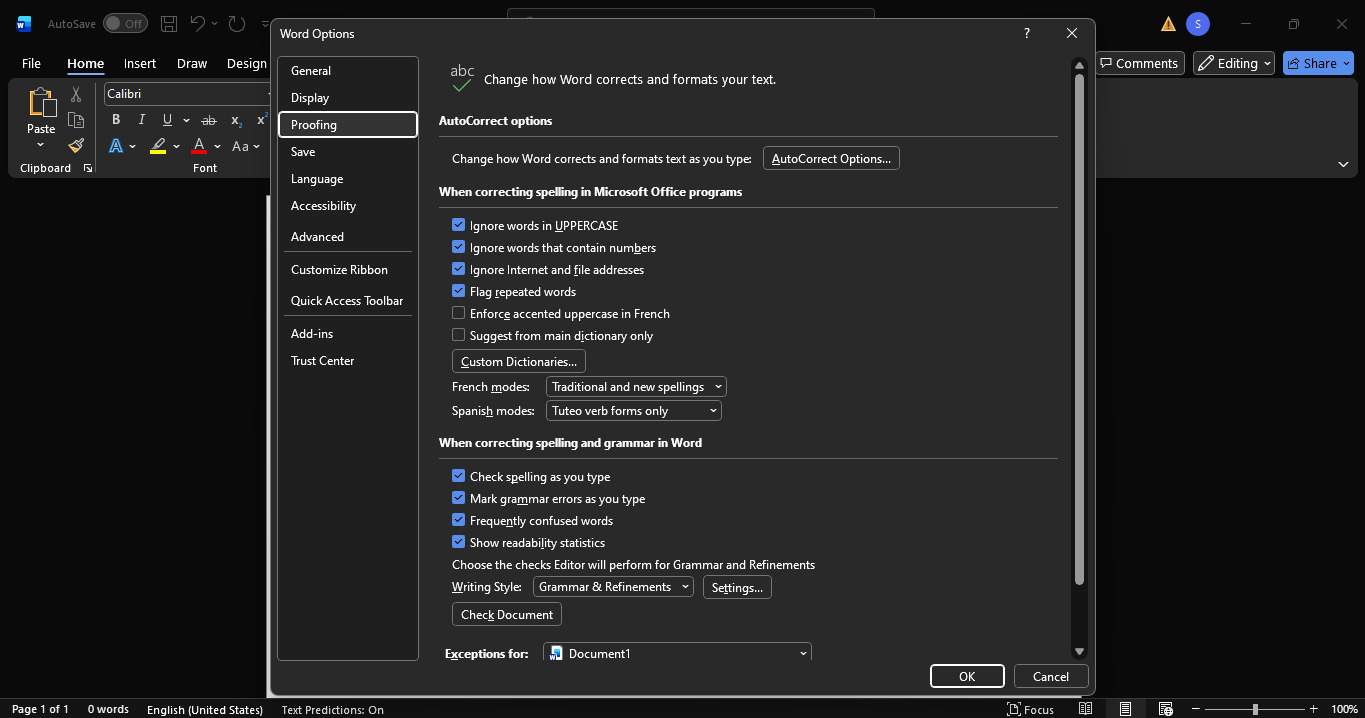Uncheck Ignore words in UPPERCASE
This screenshot has width=1365, height=718.
pyautogui.click(x=459, y=226)
